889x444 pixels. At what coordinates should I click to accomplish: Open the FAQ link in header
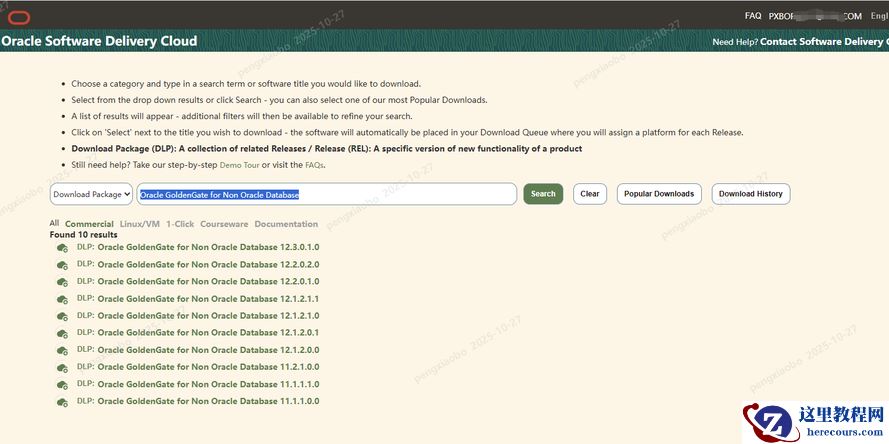pos(753,16)
